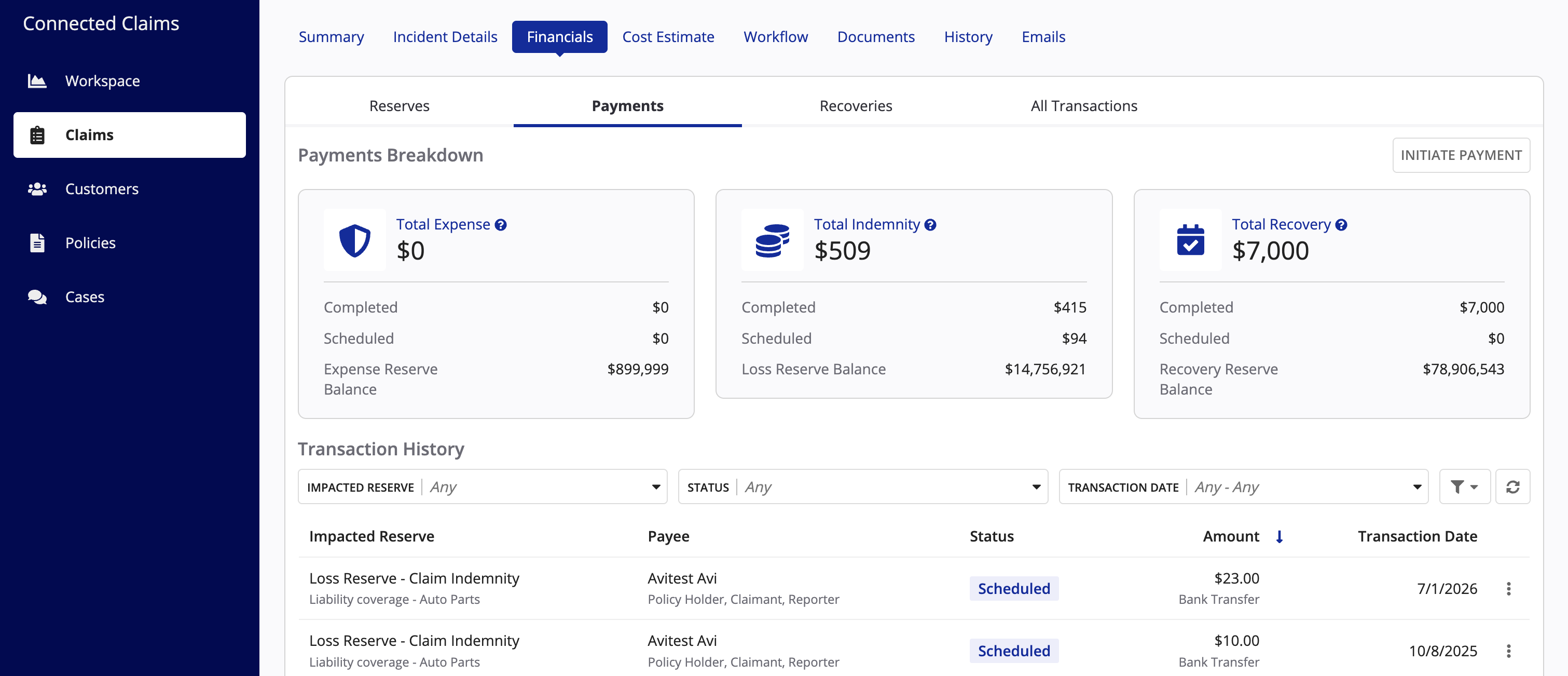Click the $14,756,921 Loss Reserve Balance value
The height and width of the screenshot is (676, 1568).
click(x=1045, y=369)
